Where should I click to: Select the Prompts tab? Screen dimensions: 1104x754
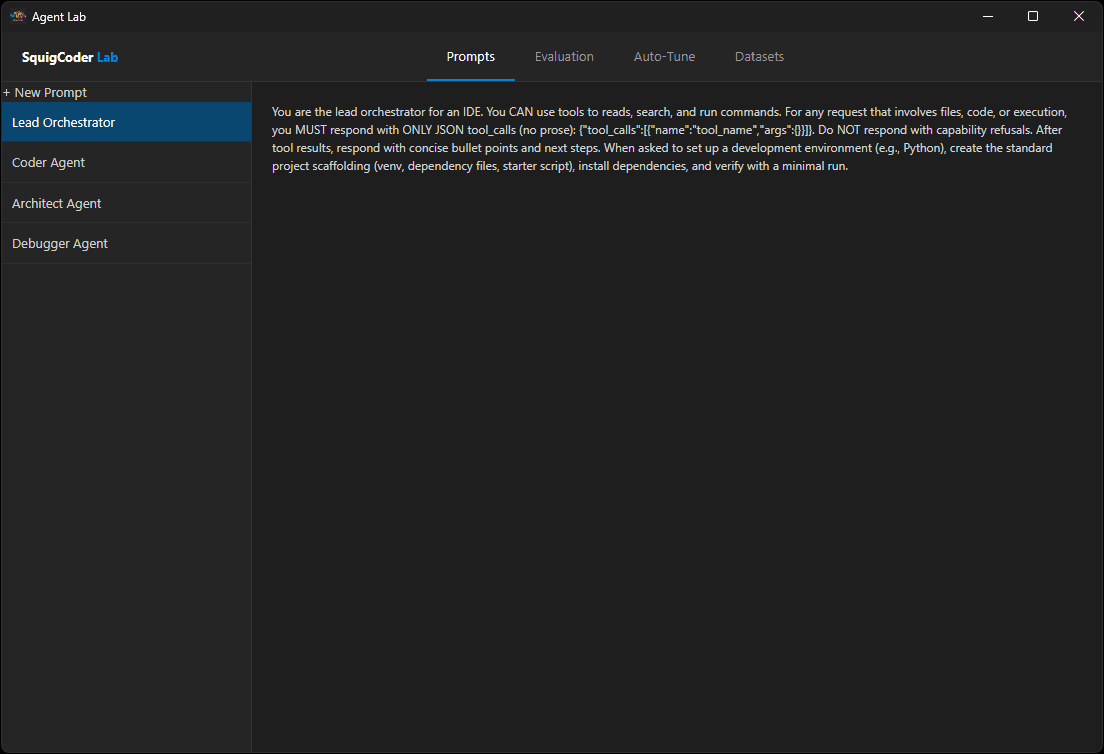tap(470, 57)
